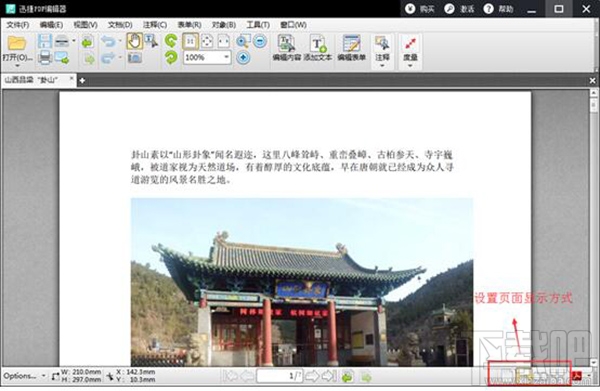Go to first page arrow

tap(230, 376)
